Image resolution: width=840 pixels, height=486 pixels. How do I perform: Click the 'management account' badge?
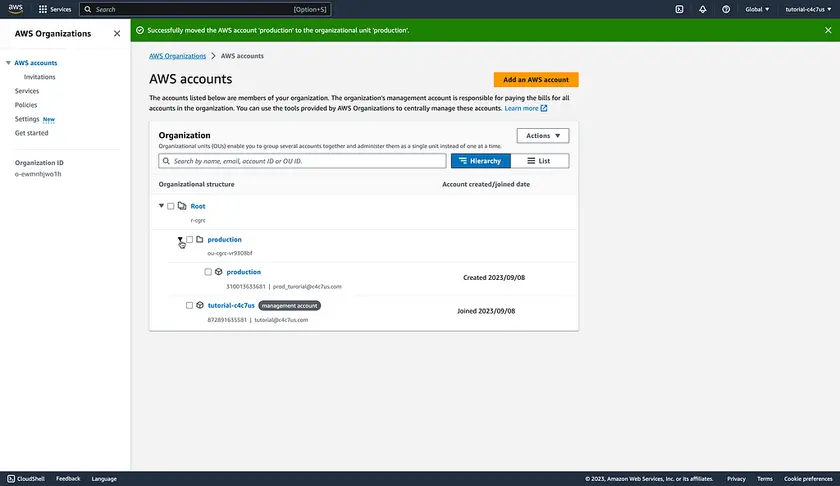(x=289, y=305)
